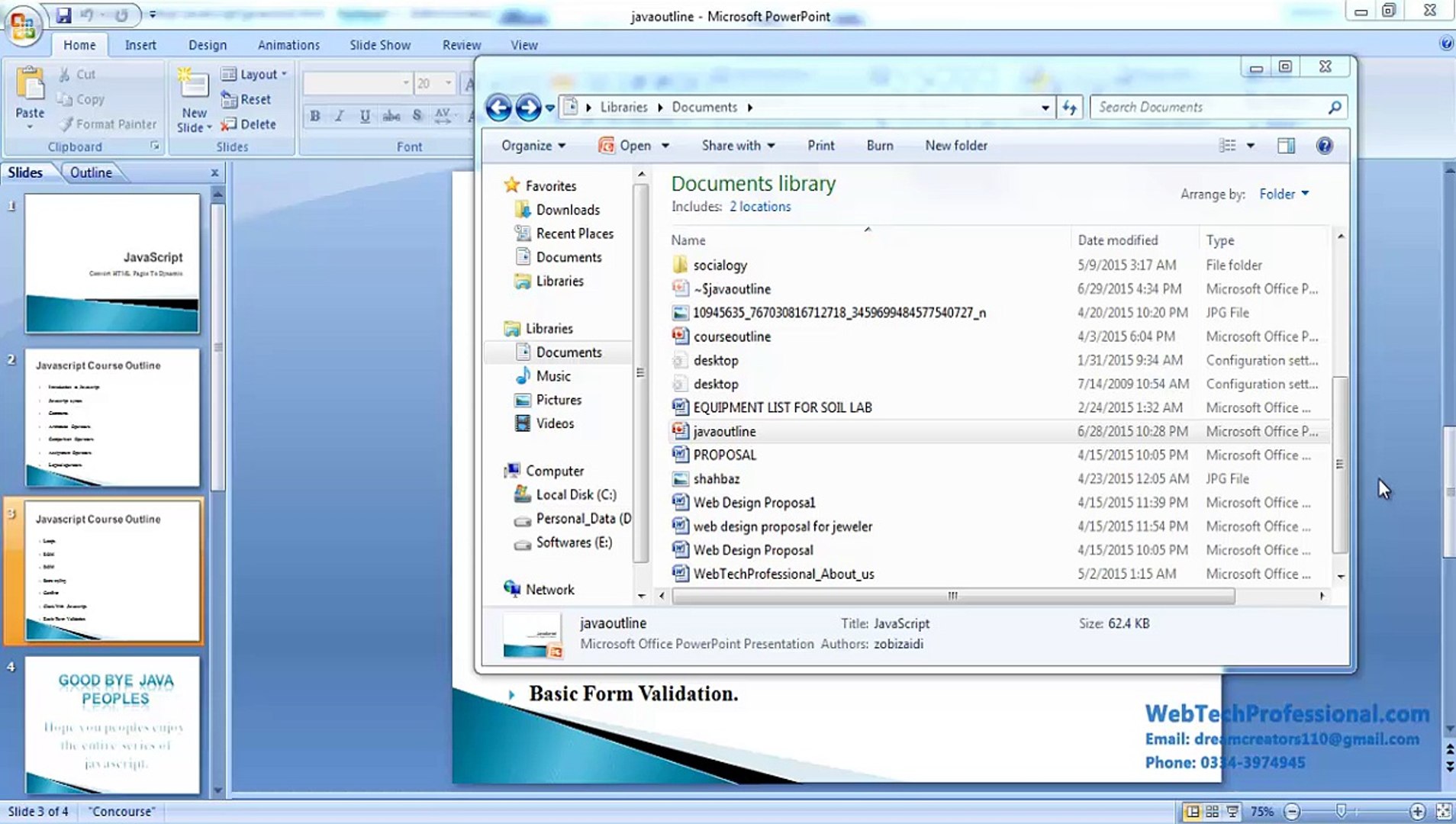Switch to the Outline tab

pyautogui.click(x=91, y=172)
